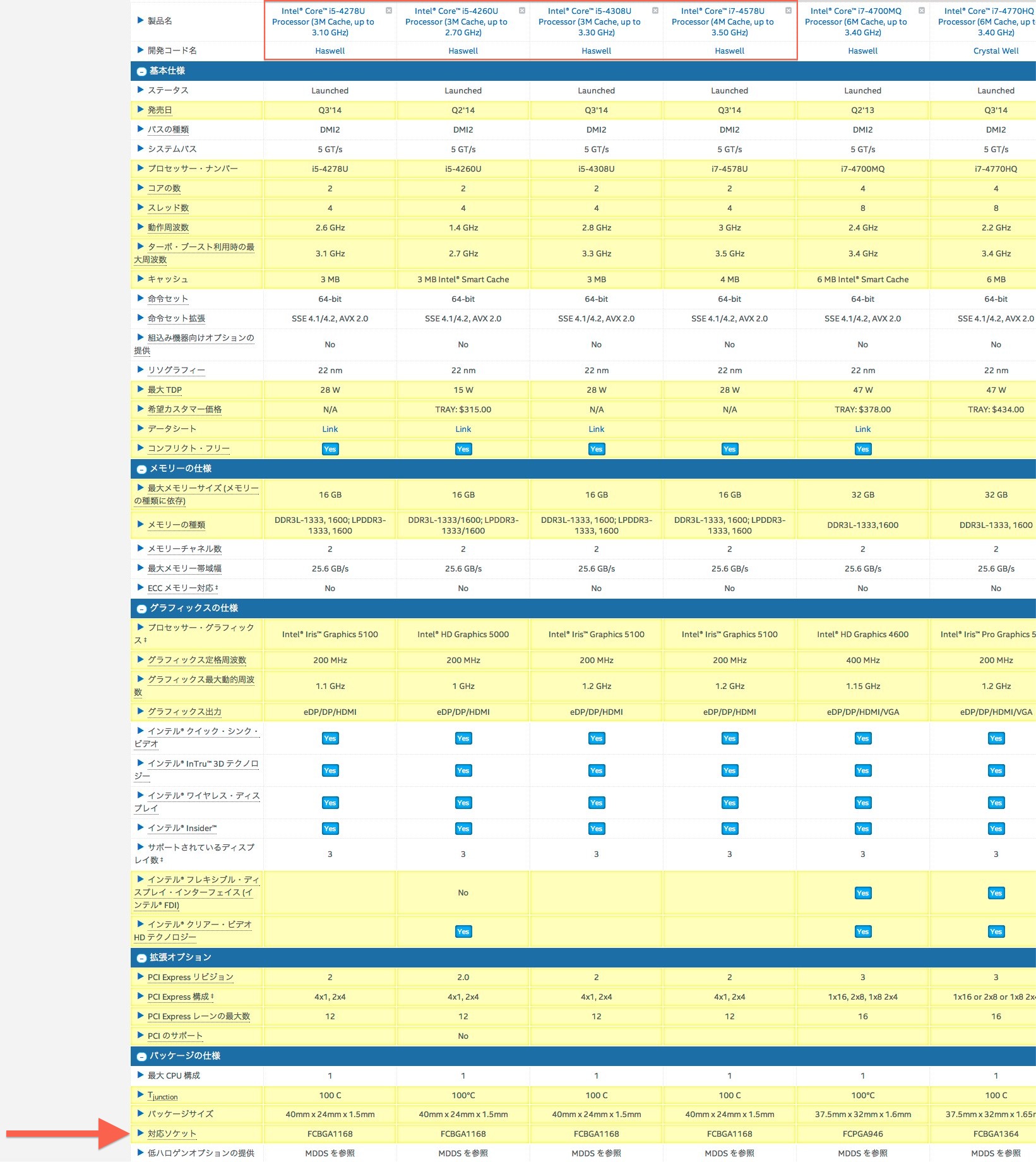The width and height of the screenshot is (1036, 1162).
Task: Click the PCI Express リビジョン row label
Action: click(191, 977)
